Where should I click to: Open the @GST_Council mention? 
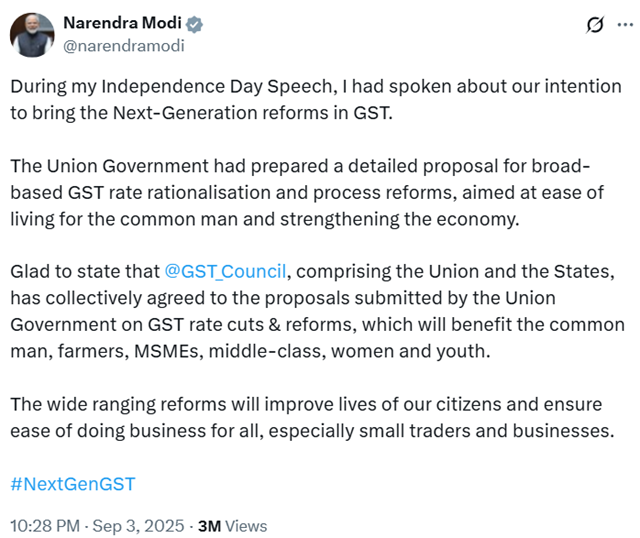tap(225, 271)
